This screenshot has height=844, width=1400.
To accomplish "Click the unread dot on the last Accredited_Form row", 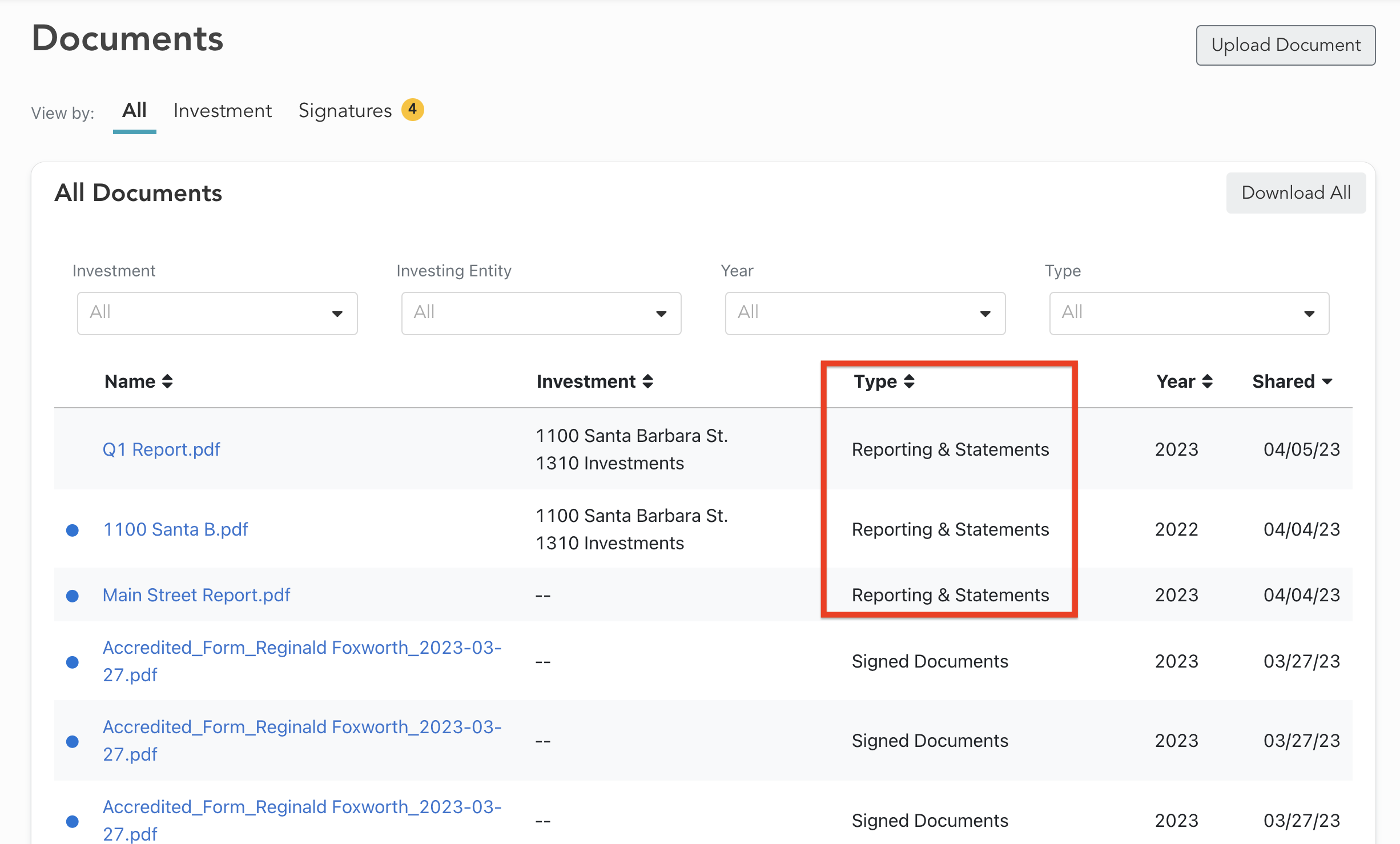I will click(x=73, y=821).
